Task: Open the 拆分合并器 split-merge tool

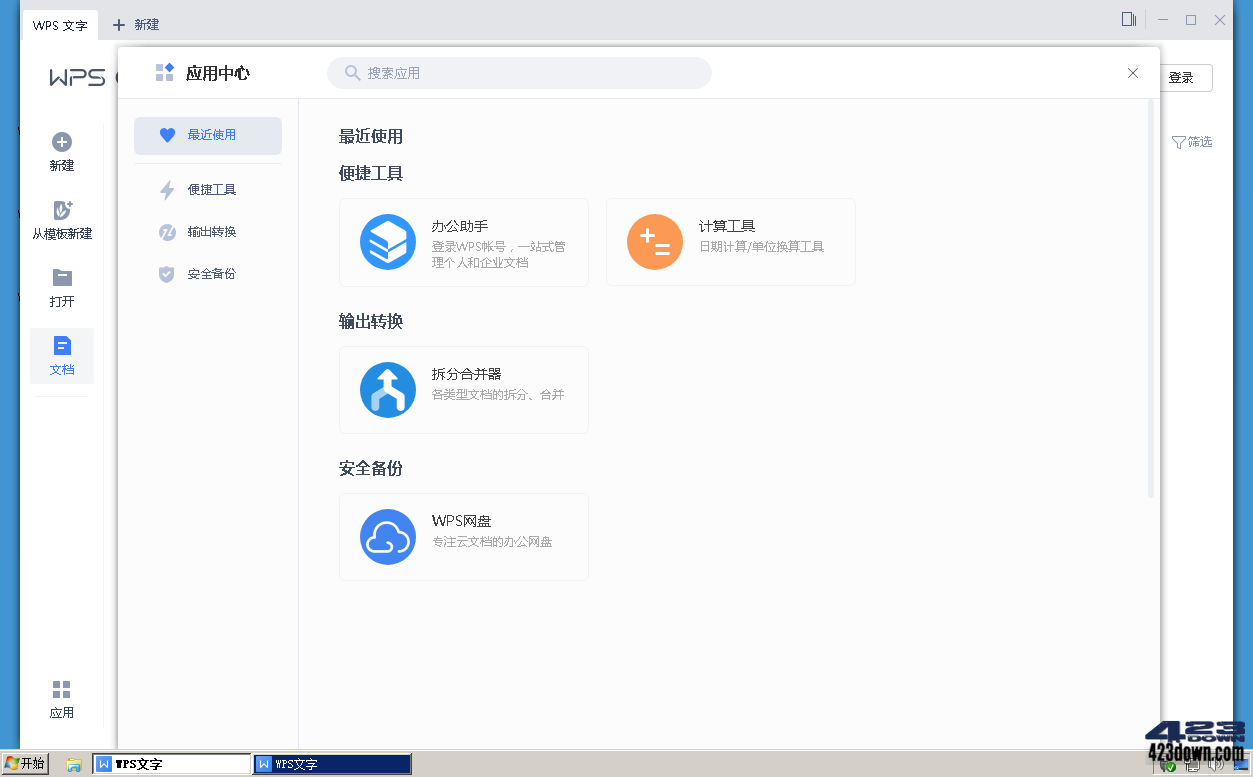Action: click(x=463, y=389)
